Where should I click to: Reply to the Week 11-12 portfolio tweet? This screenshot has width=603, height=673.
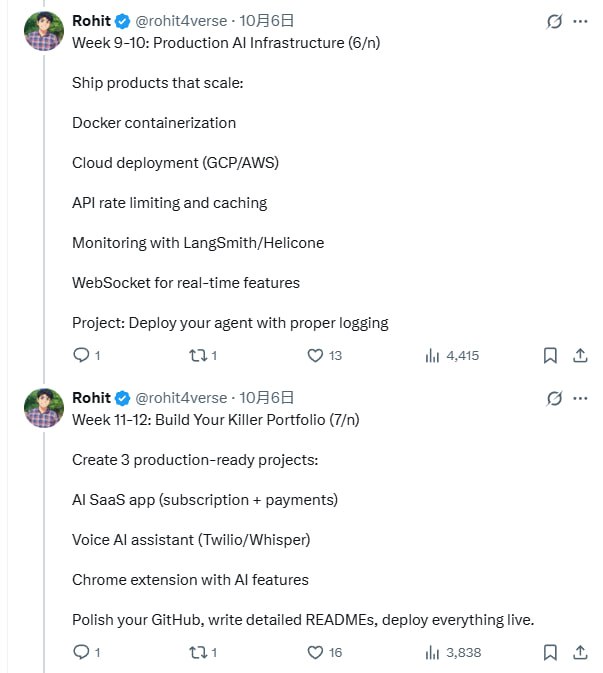pyautogui.click(x=82, y=652)
